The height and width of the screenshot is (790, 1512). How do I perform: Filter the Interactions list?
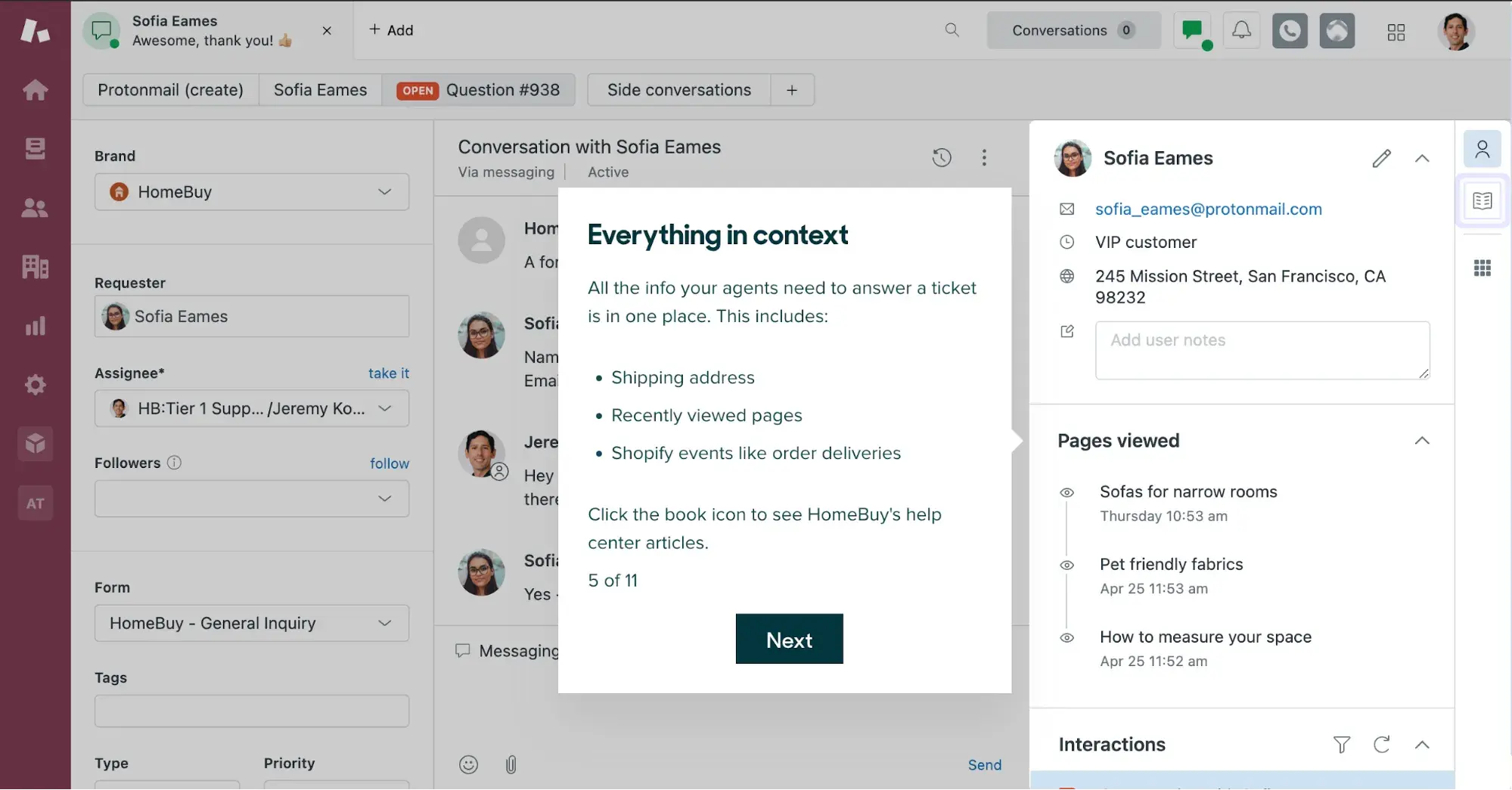1341,745
